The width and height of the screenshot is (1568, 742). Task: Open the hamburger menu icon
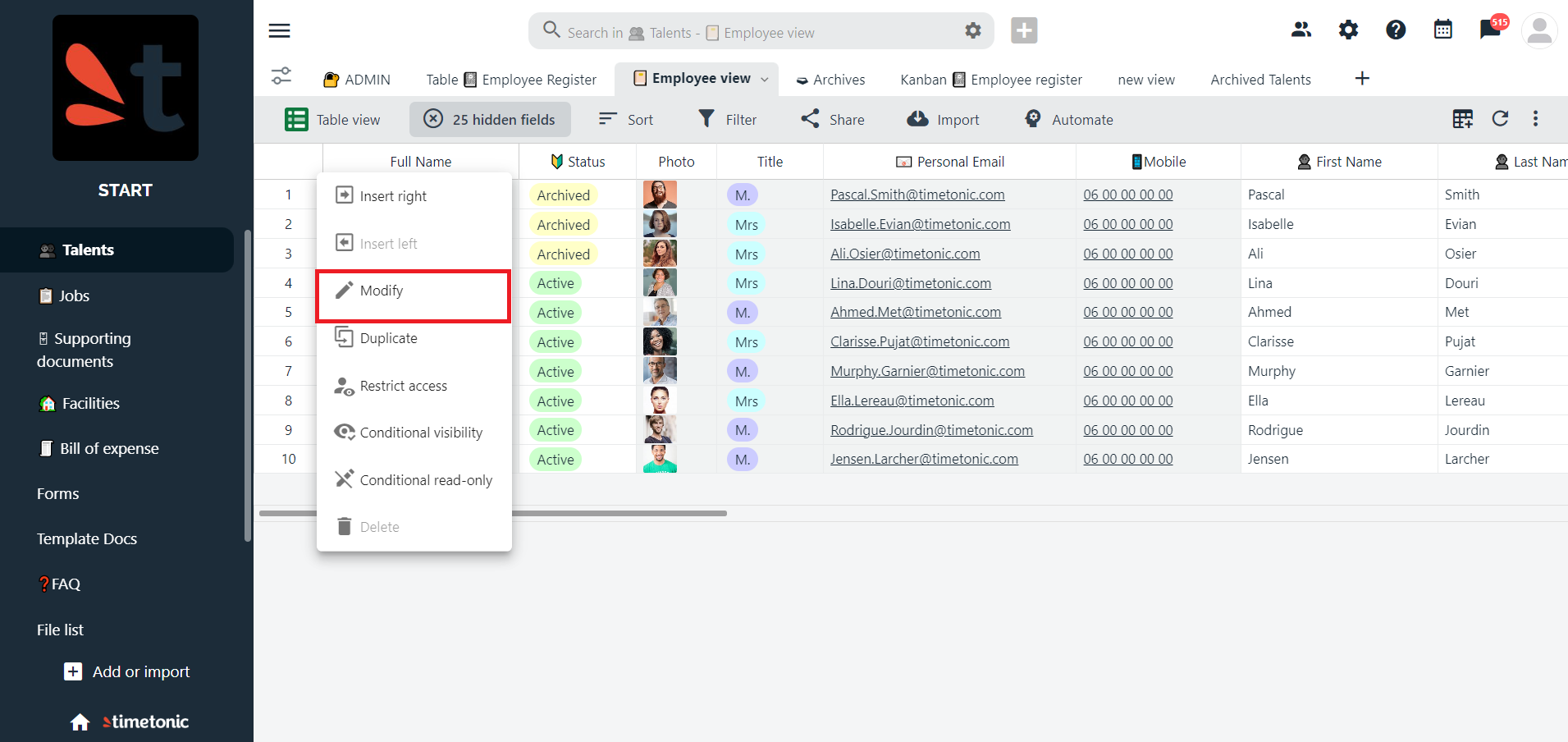click(x=279, y=31)
